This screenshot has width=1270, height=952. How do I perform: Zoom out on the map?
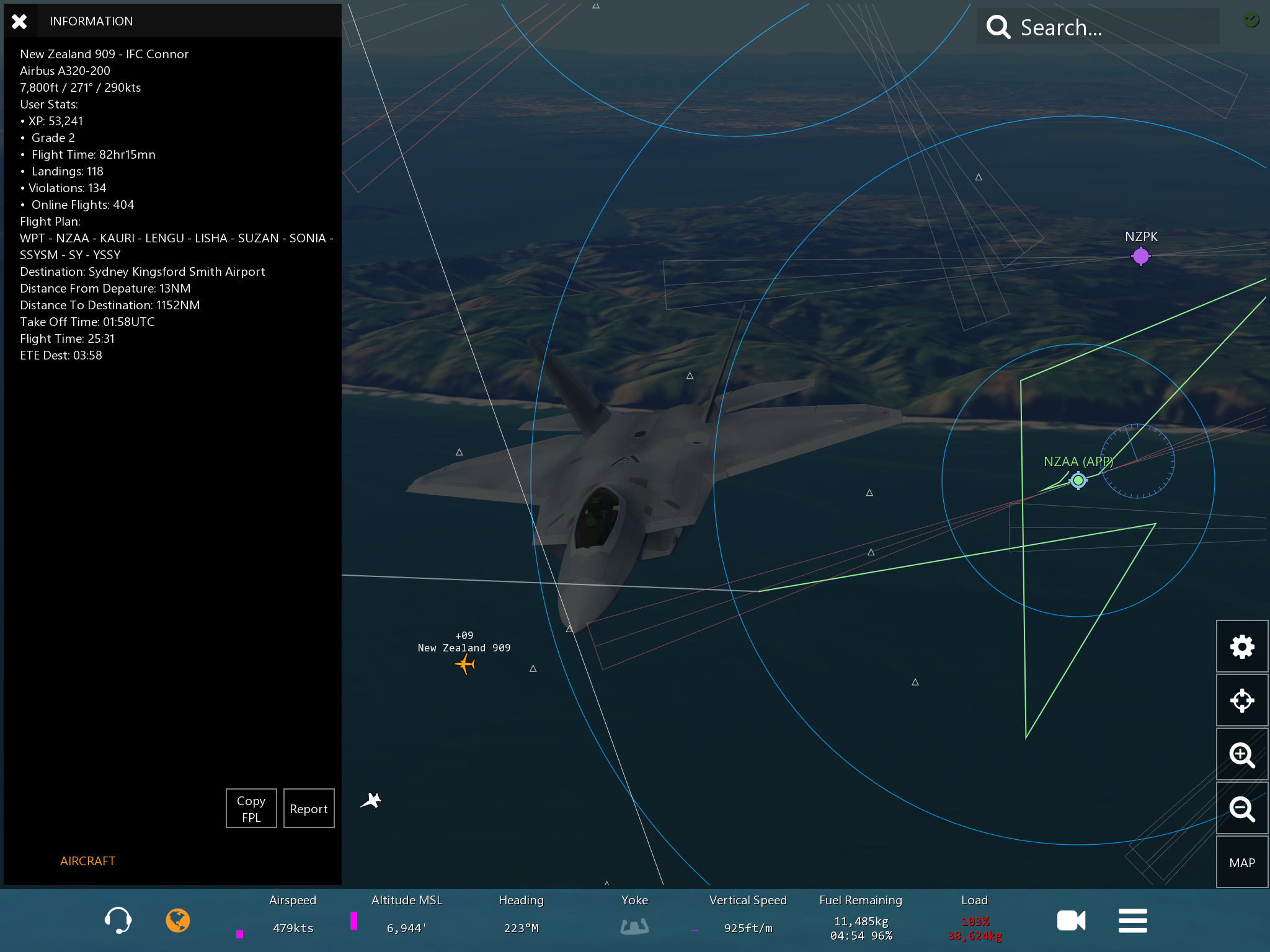1241,808
